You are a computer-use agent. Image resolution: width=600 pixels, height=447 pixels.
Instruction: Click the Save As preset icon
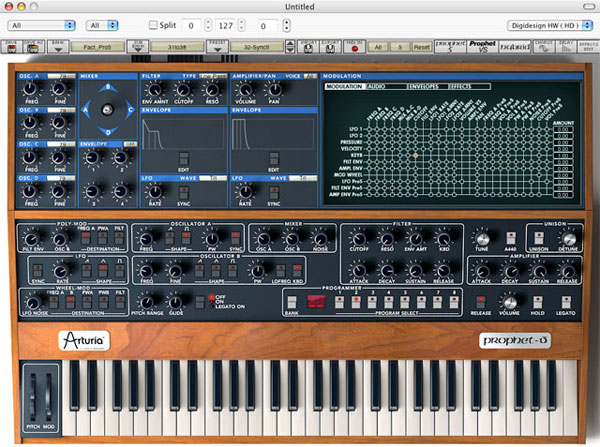33,47
